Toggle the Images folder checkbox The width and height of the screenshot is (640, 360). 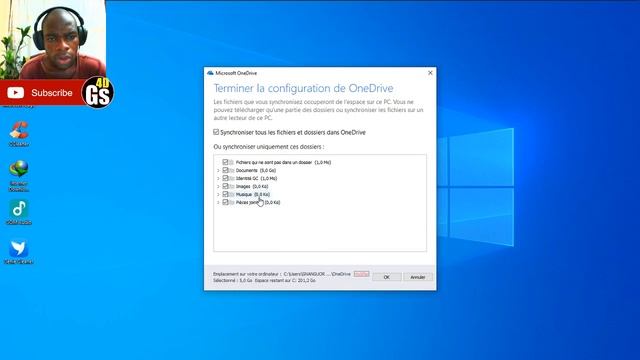point(225,186)
